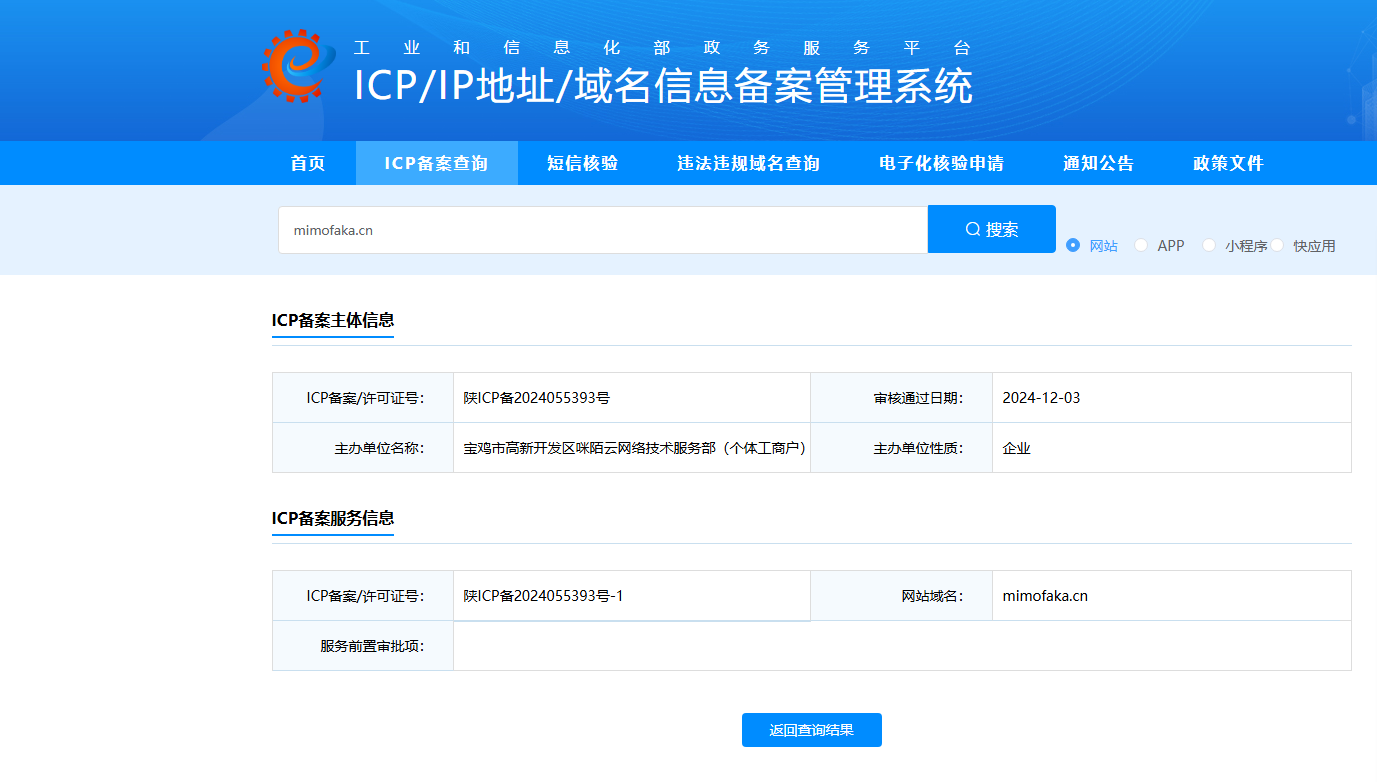Screen dimensions: 1377x782
Task: Click the 网站域名 label cell
Action: pyautogui.click(x=901, y=596)
